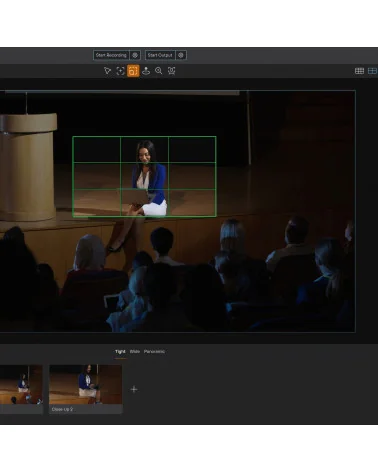Select the arrow pointer tool
The height and width of the screenshot is (472, 378).
pos(107,71)
